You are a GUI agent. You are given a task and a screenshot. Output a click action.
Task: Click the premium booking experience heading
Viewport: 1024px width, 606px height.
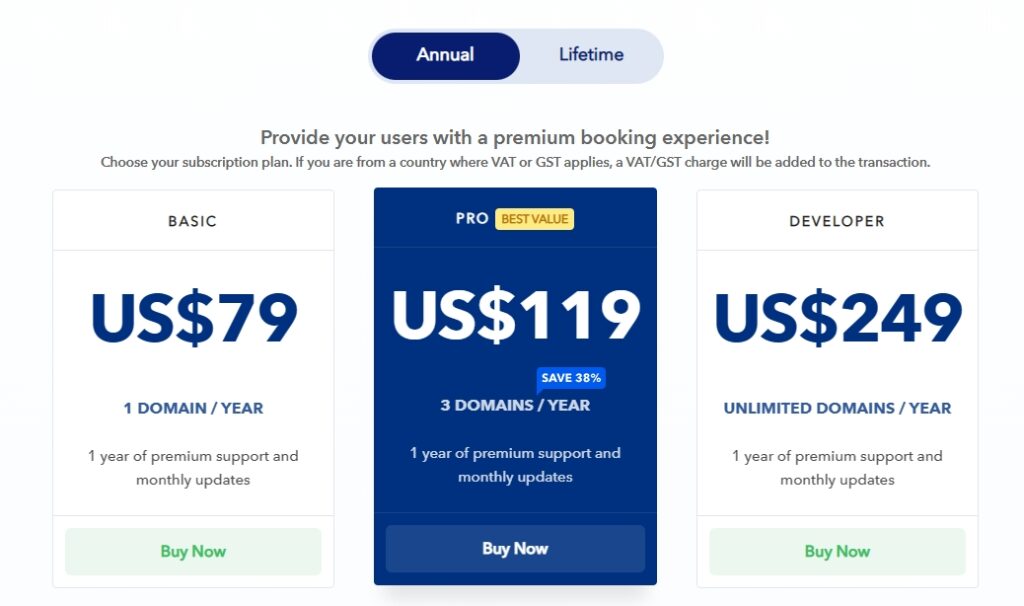pos(515,138)
